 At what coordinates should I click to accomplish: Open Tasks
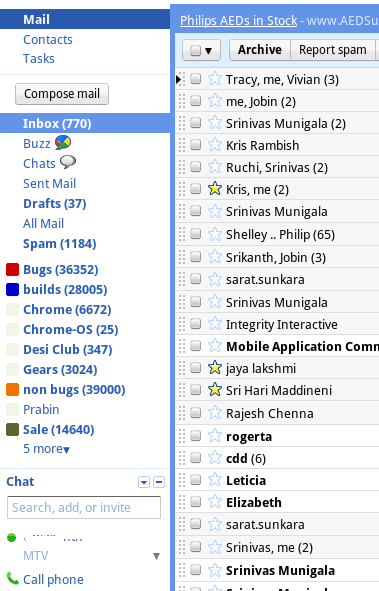pos(39,58)
